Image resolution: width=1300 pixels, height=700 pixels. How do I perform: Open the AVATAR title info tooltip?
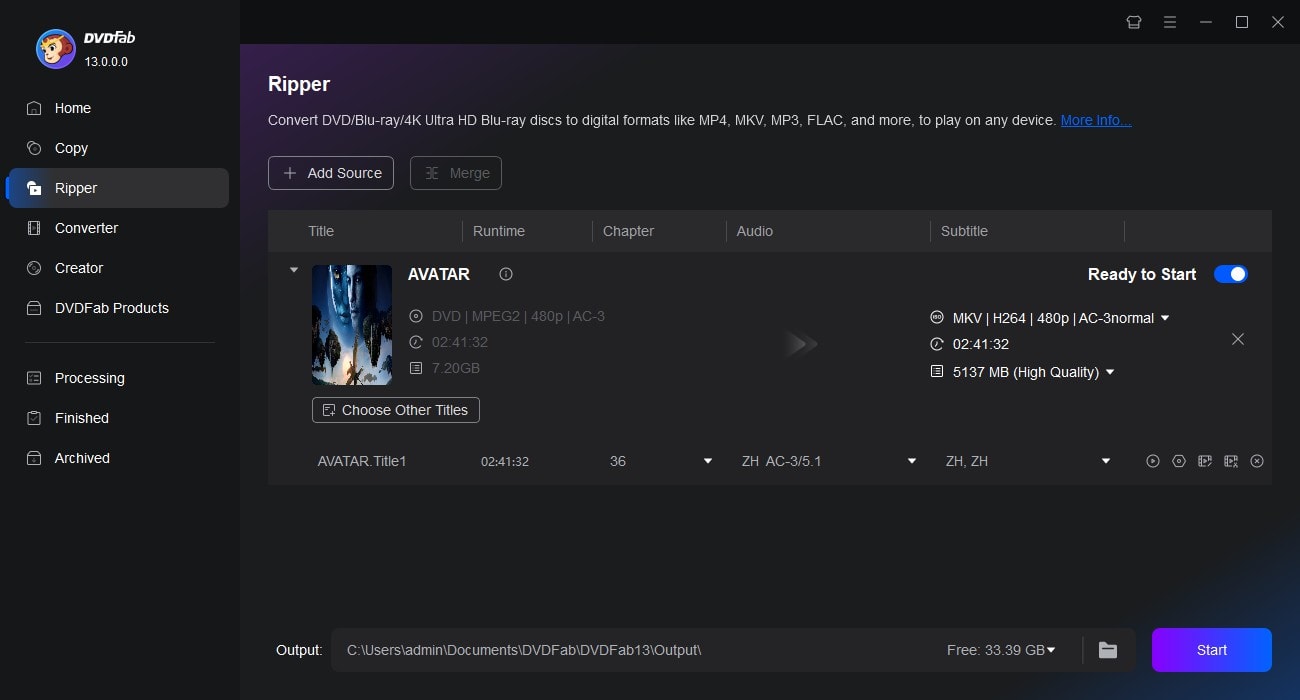click(x=505, y=273)
